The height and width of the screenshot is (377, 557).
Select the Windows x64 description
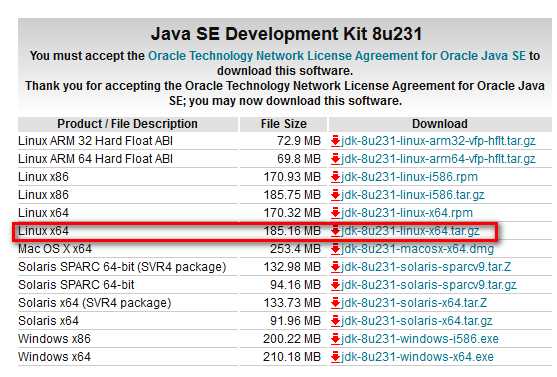click(54, 357)
